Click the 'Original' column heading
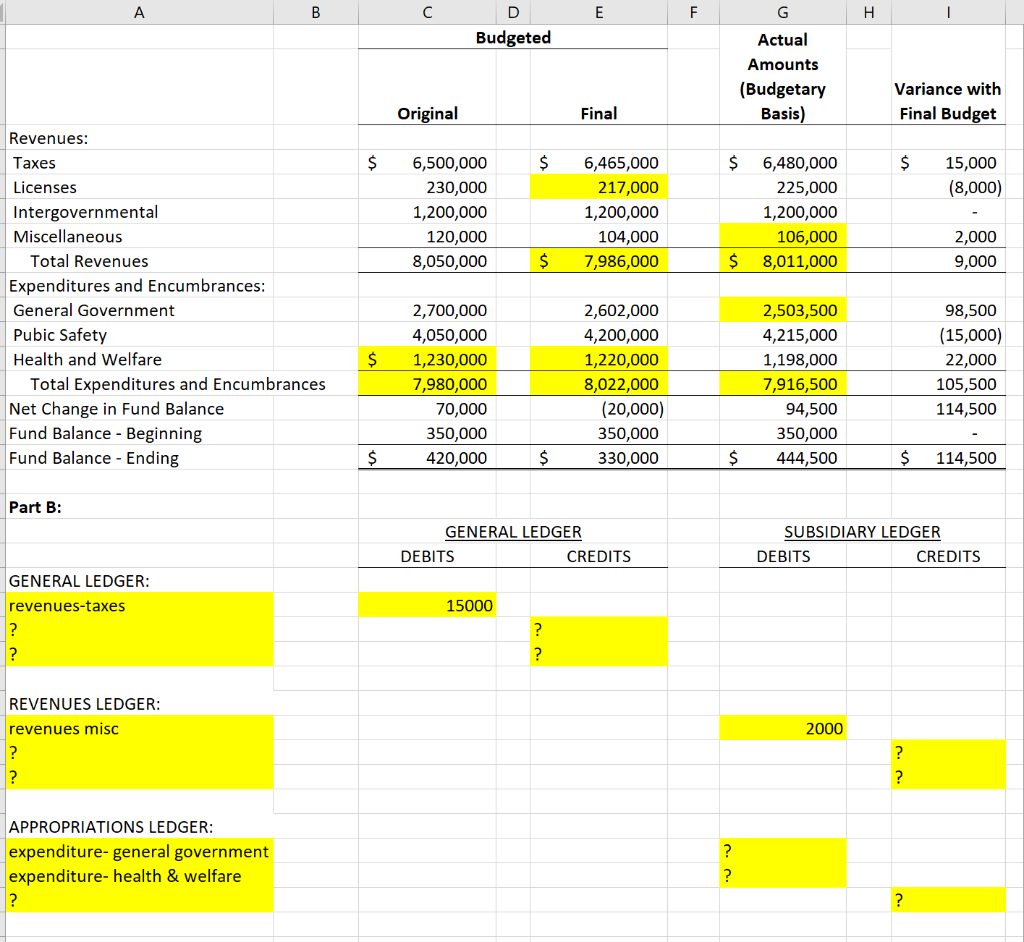Image resolution: width=1024 pixels, height=942 pixels. click(x=427, y=114)
